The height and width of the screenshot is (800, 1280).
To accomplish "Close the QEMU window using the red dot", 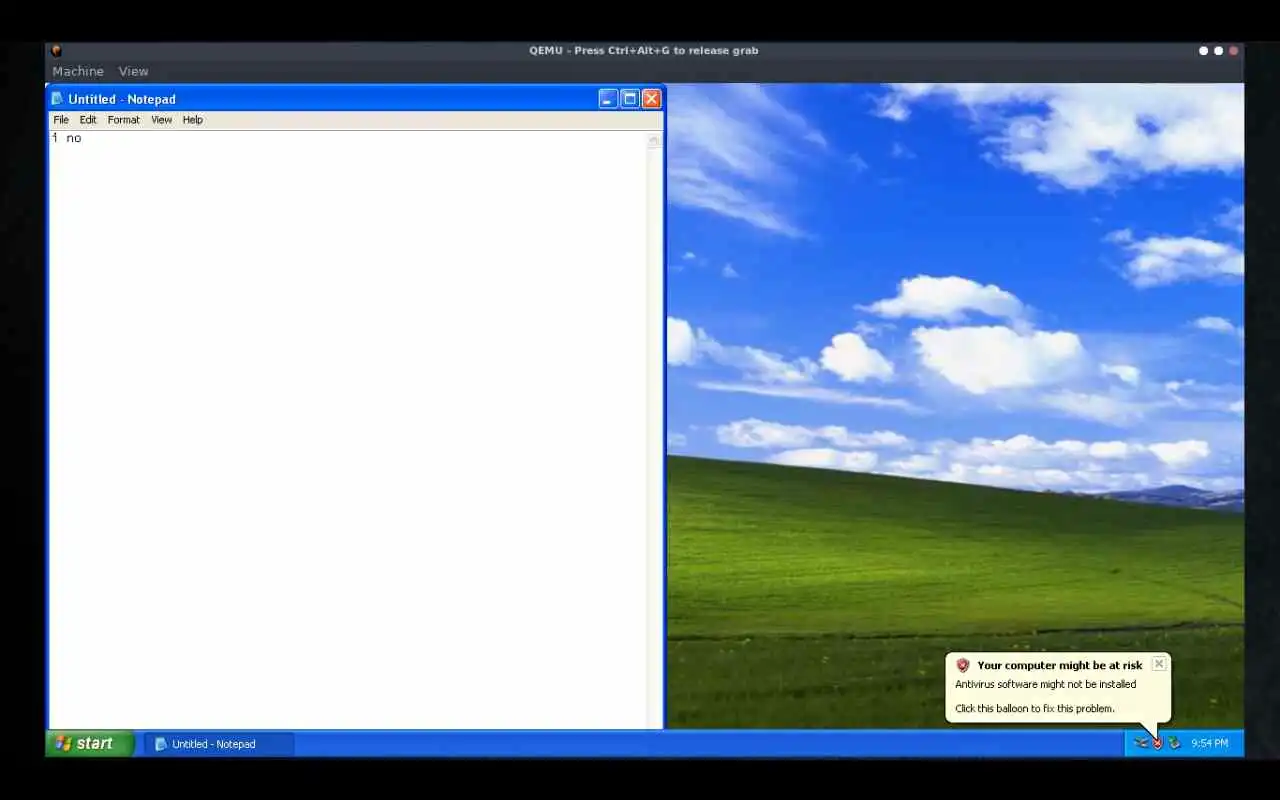I will point(1234,50).
